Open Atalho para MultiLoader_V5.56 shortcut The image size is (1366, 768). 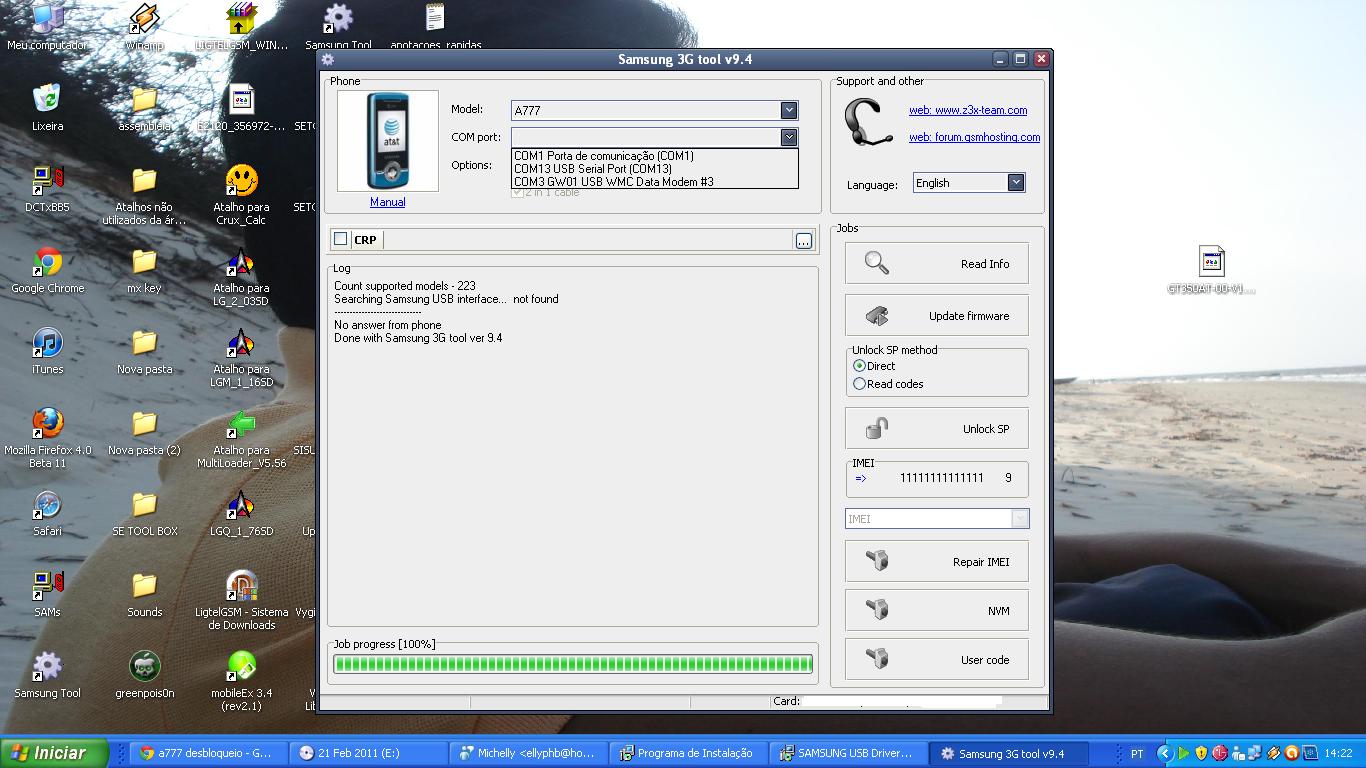tap(241, 437)
